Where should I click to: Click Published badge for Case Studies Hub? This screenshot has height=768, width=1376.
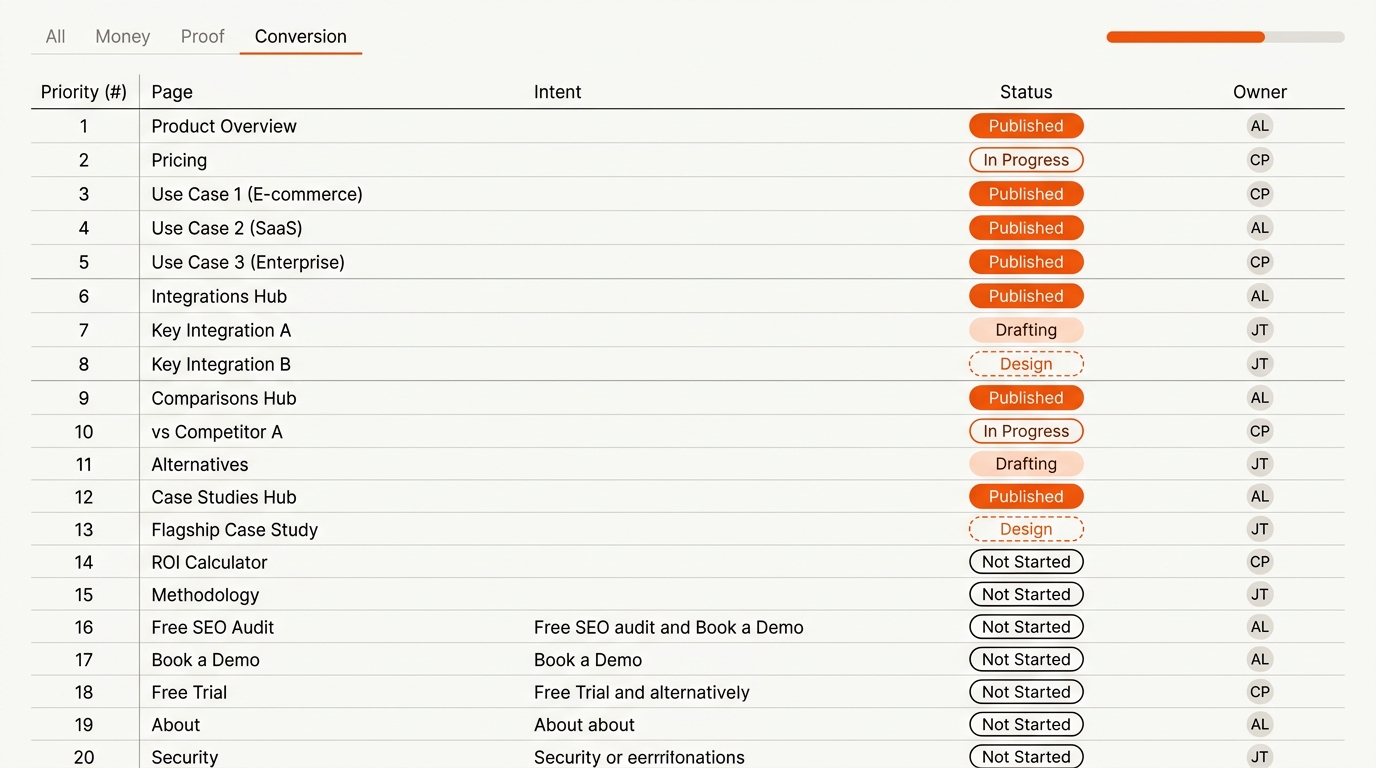[1026, 496]
